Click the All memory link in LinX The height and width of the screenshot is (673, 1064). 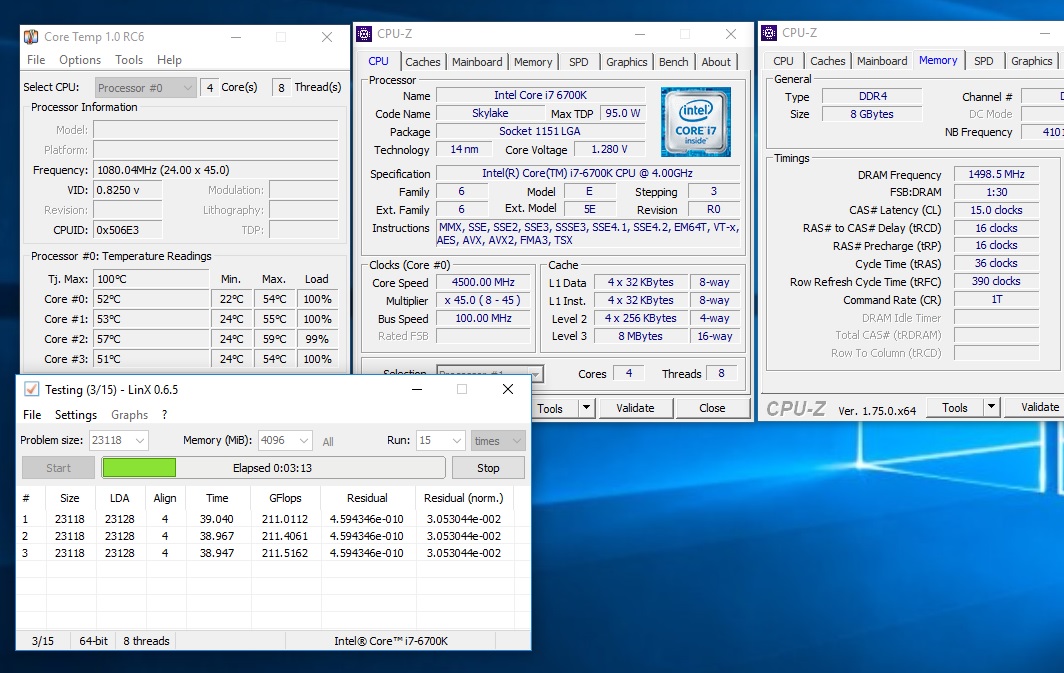(328, 442)
